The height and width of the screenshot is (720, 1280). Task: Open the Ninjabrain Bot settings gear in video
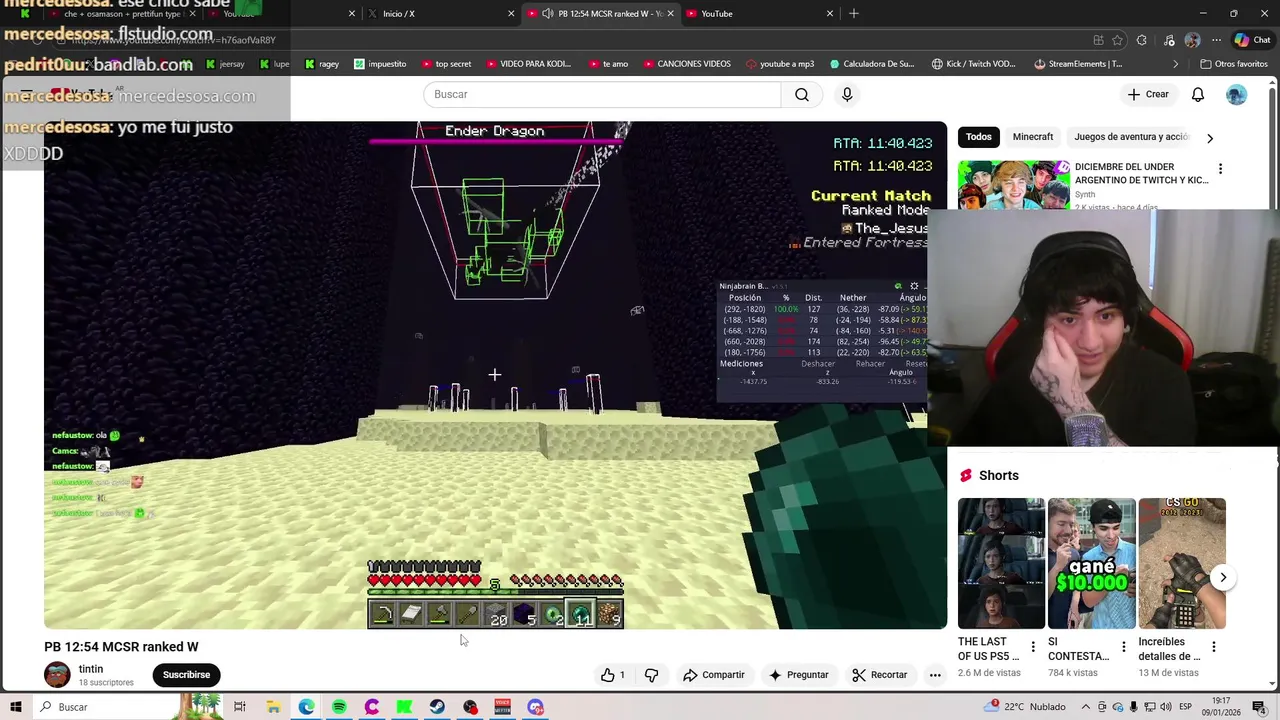pyautogui.click(x=913, y=286)
